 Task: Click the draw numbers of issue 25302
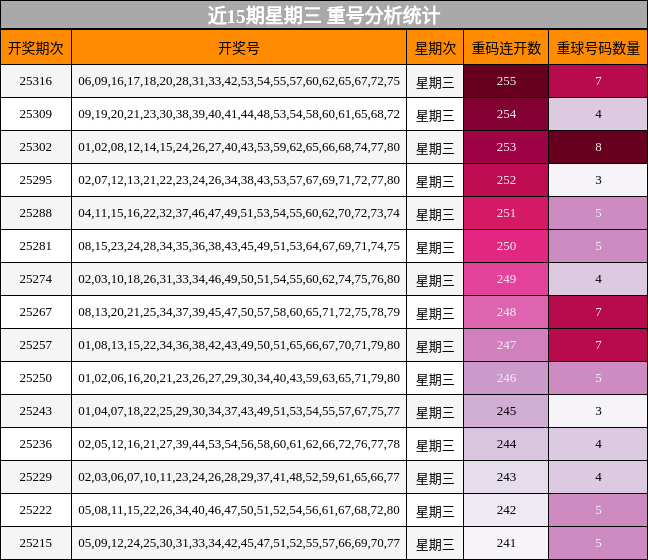pyautogui.click(x=239, y=147)
